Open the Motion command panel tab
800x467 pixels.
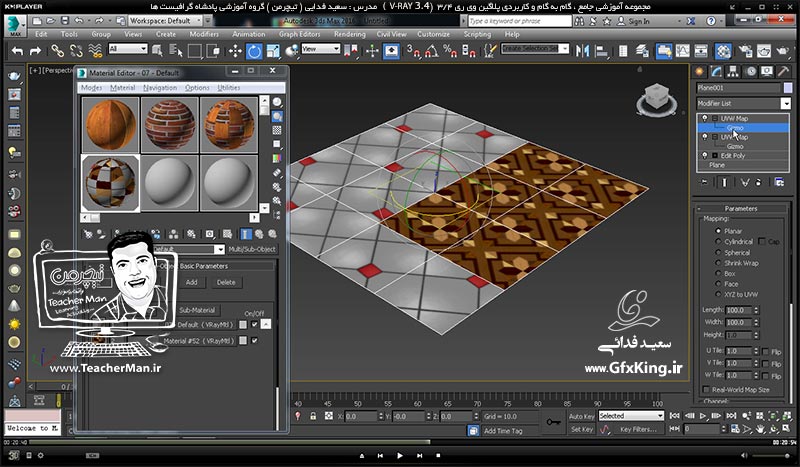pos(751,72)
